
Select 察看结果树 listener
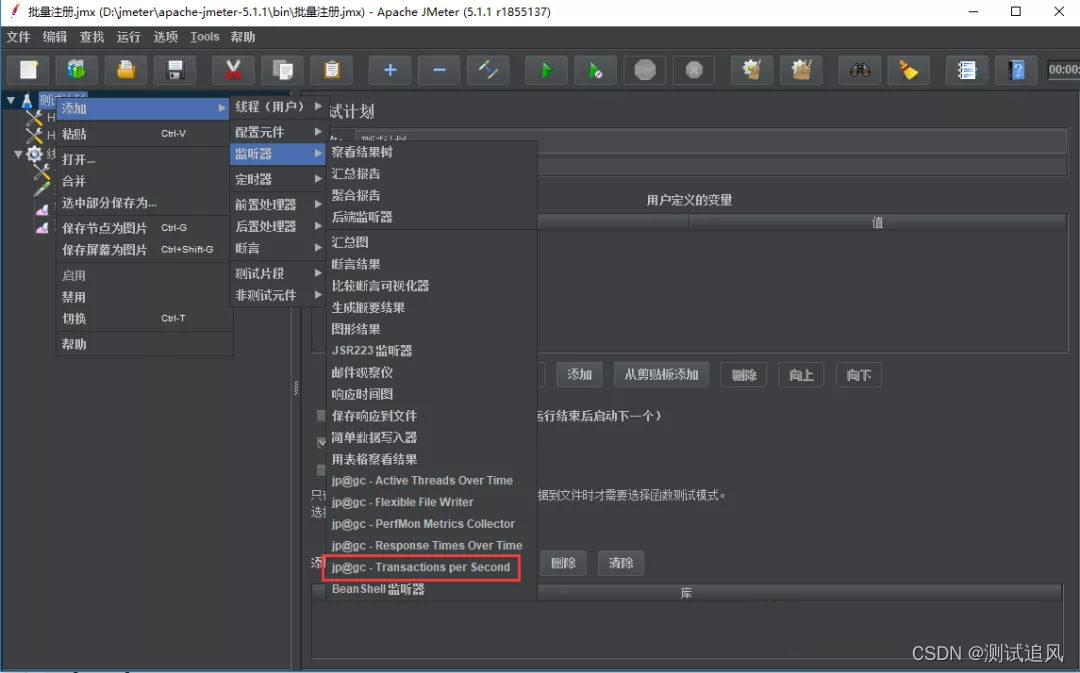click(431, 152)
